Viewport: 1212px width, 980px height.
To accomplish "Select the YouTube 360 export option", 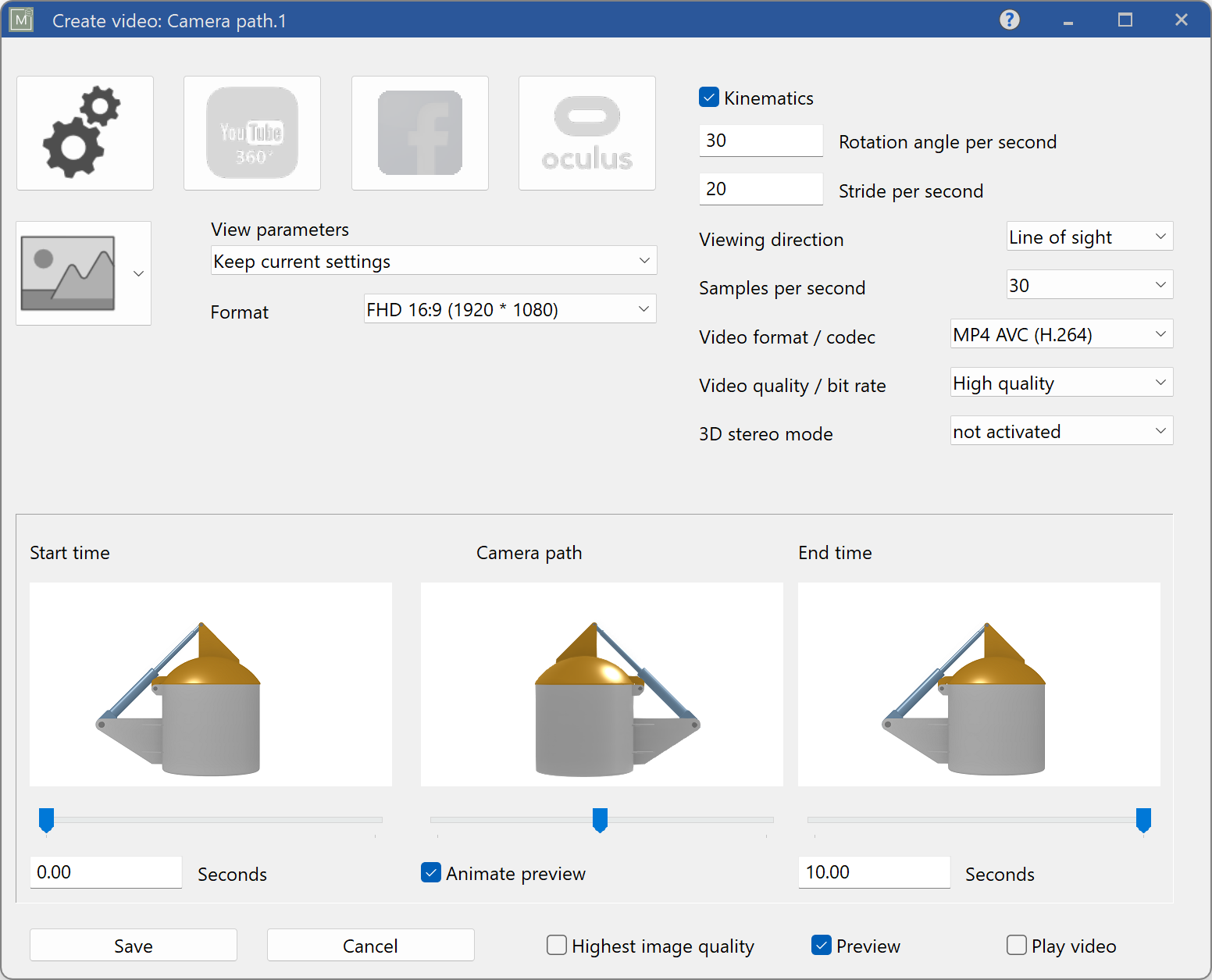I will [251, 133].
